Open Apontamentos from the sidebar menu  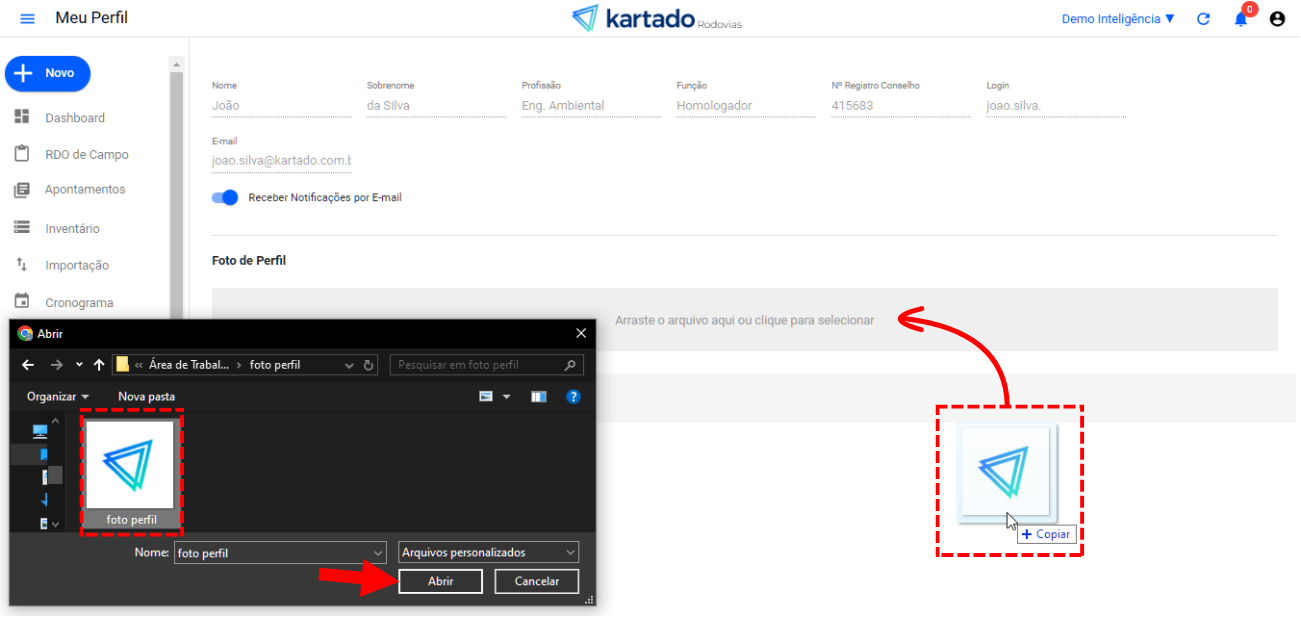[x=85, y=190]
